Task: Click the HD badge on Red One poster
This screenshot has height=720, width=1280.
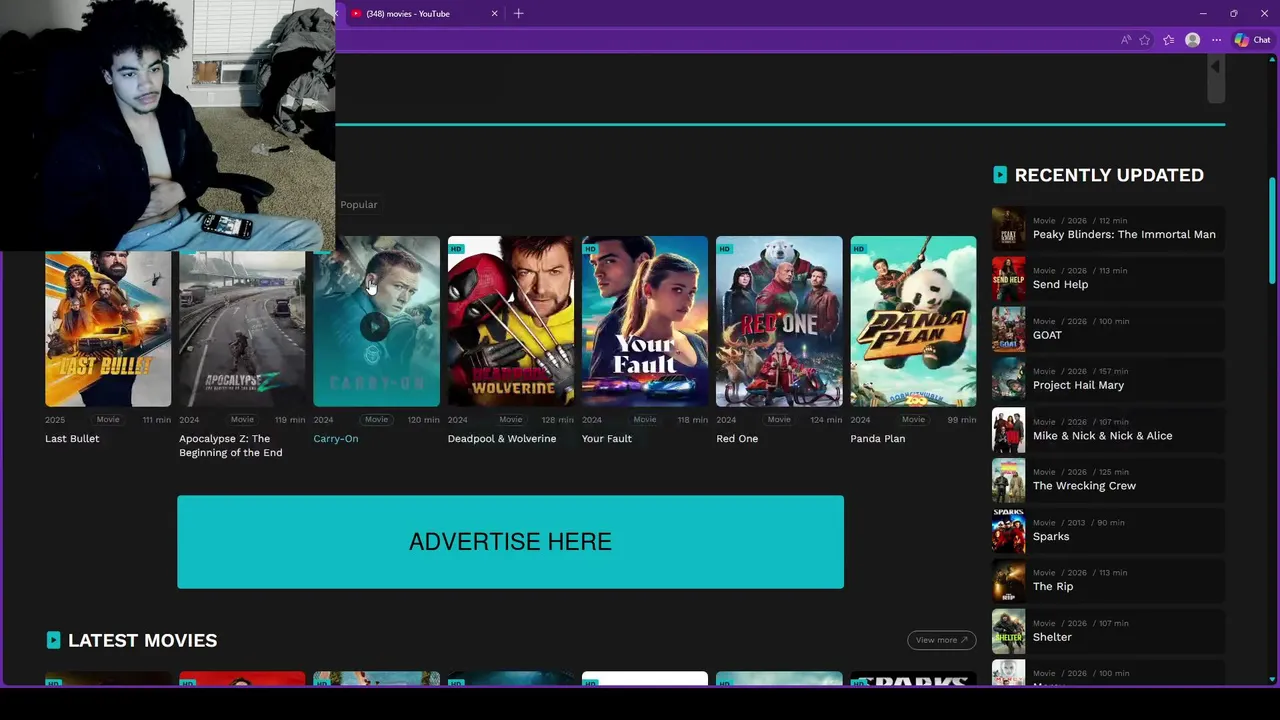Action: [724, 249]
